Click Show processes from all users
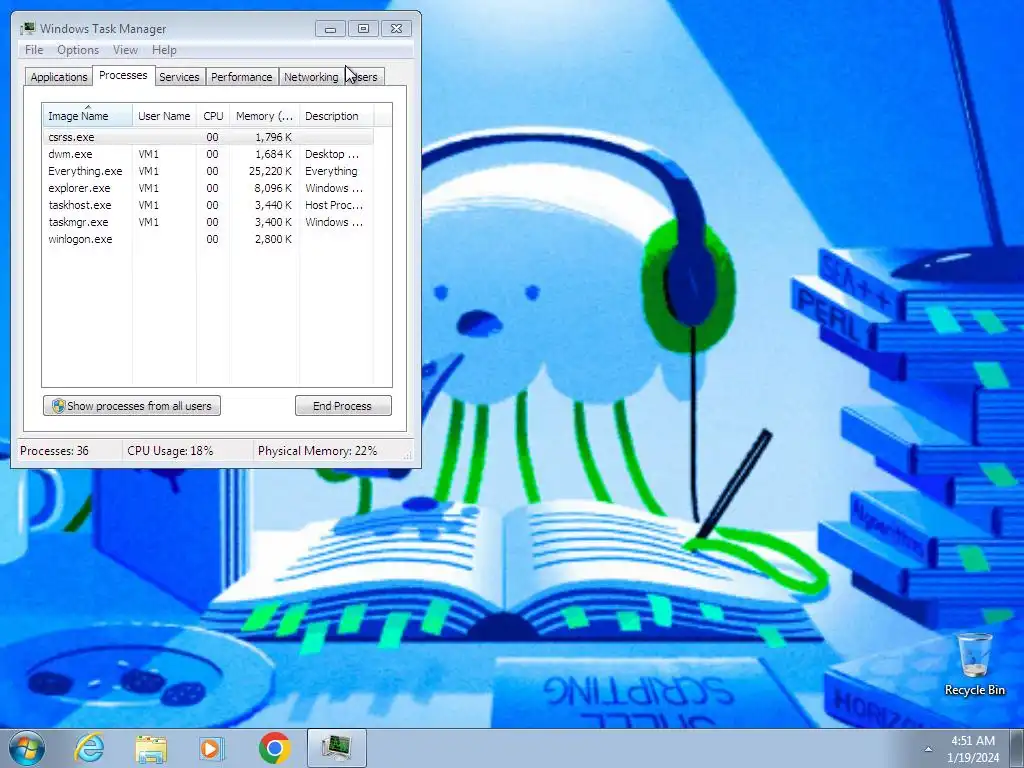1024x768 pixels. (x=132, y=406)
